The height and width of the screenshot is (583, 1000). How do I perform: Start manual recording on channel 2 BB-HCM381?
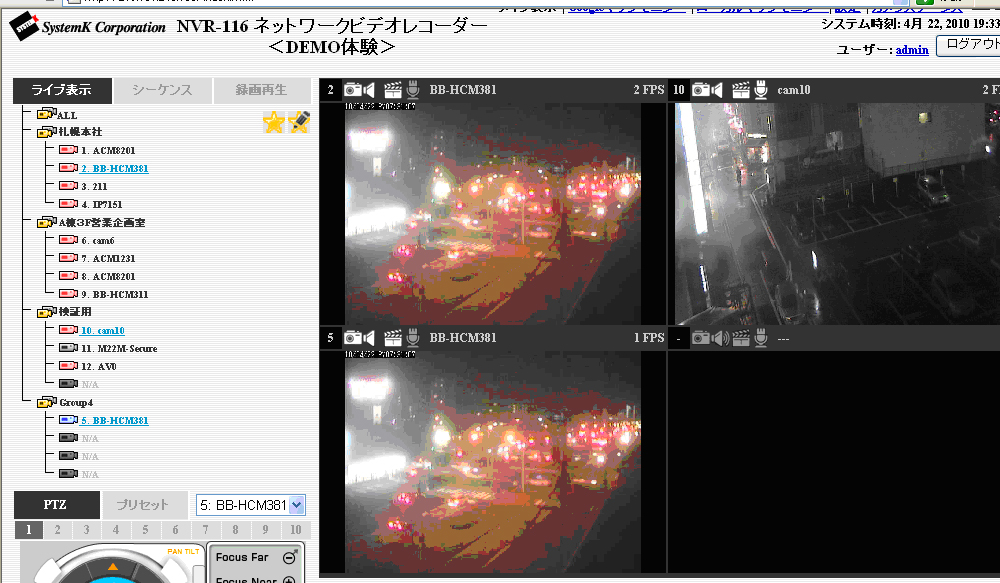[x=393, y=90]
